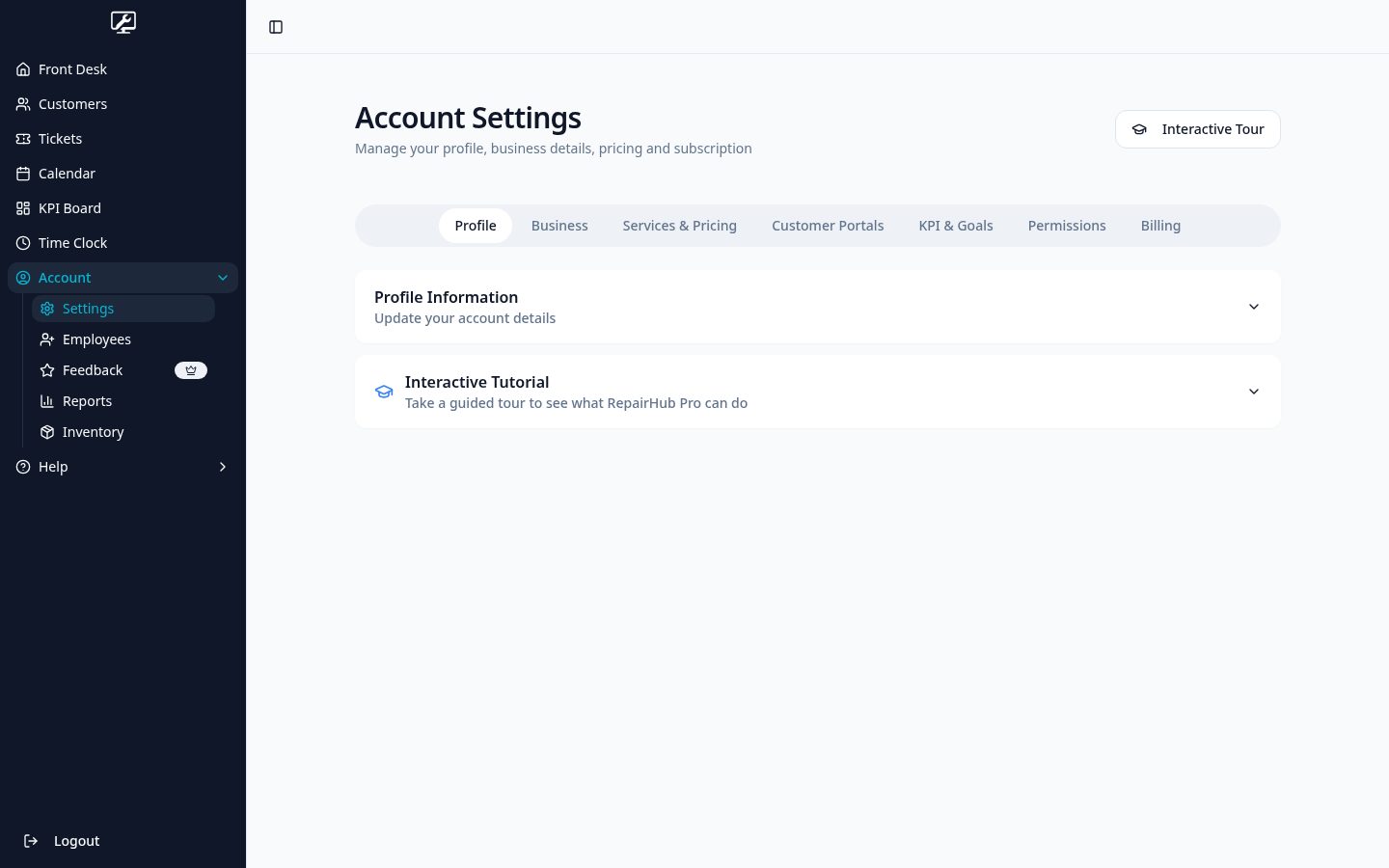Click the RepairHub logo icon in sidebar
The height and width of the screenshot is (868, 1389).
pyautogui.click(x=123, y=22)
